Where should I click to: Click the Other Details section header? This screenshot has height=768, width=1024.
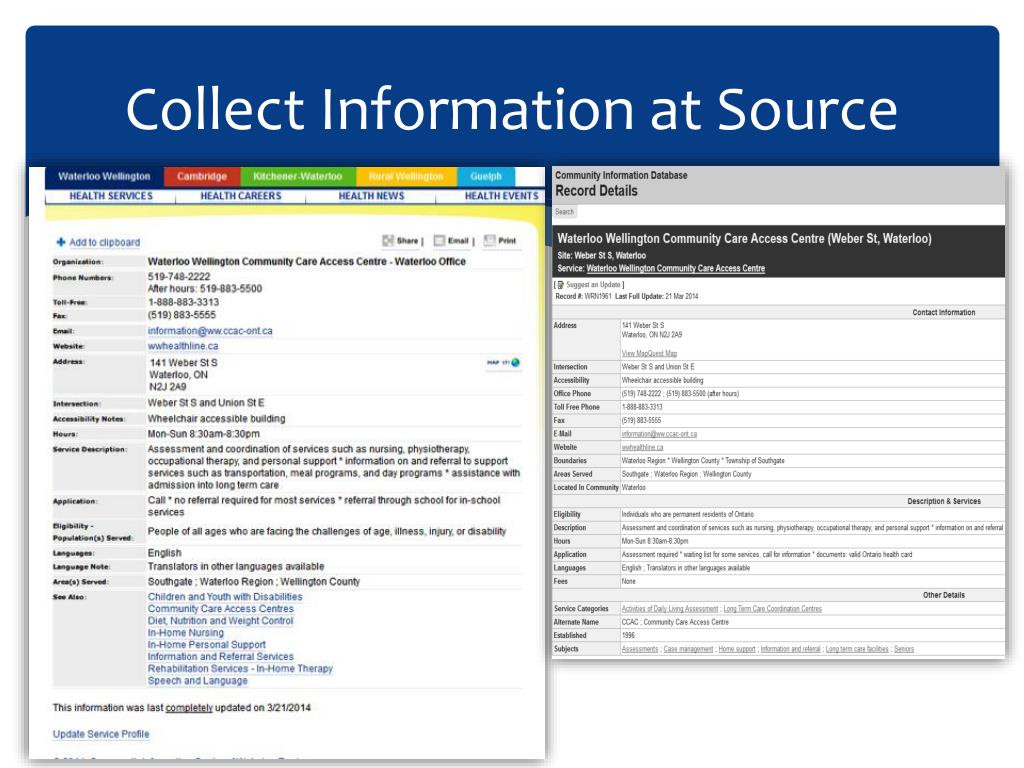pos(944,596)
